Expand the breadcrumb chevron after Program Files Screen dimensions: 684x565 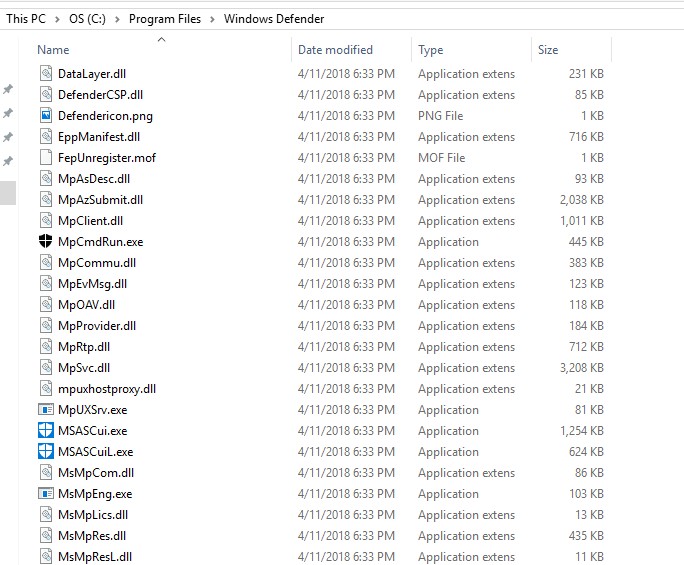point(212,19)
